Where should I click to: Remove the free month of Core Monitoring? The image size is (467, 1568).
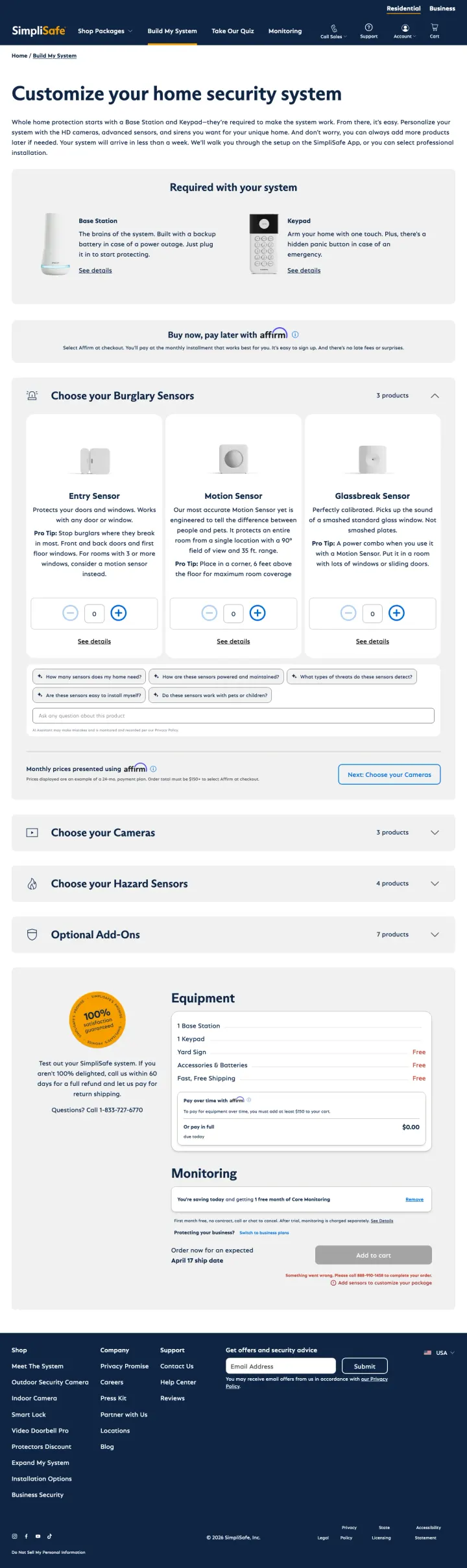point(414,1199)
